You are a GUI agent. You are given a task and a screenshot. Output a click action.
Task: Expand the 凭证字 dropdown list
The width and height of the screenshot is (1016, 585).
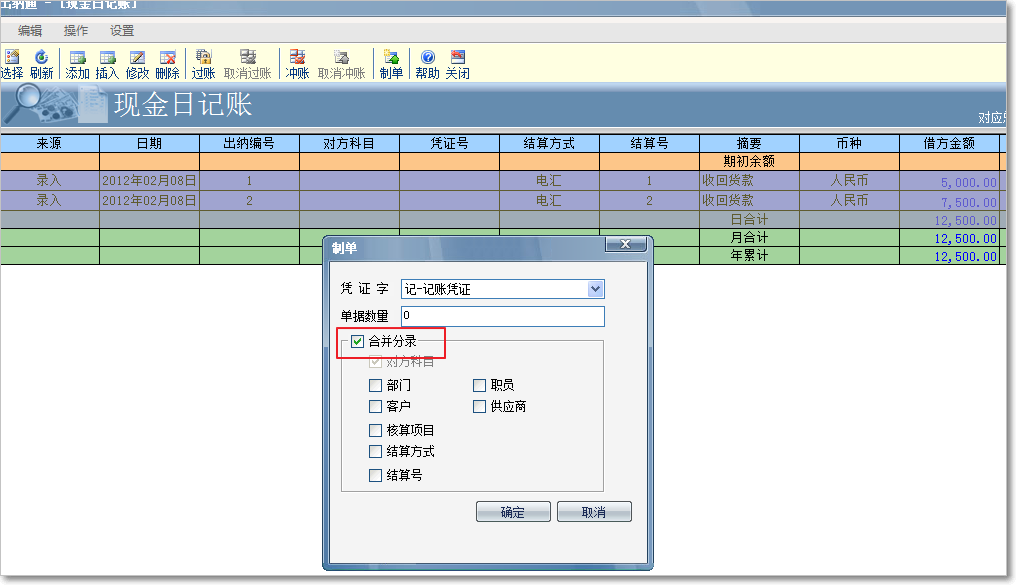click(596, 289)
